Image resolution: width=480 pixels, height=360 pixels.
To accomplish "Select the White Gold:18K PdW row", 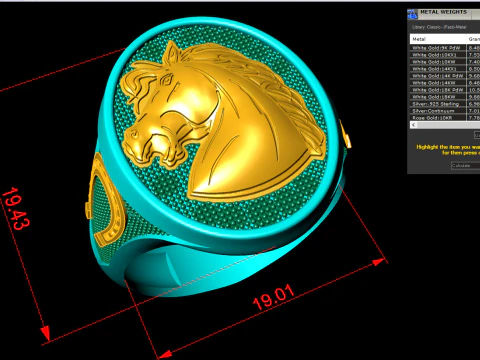I will tap(445, 90).
